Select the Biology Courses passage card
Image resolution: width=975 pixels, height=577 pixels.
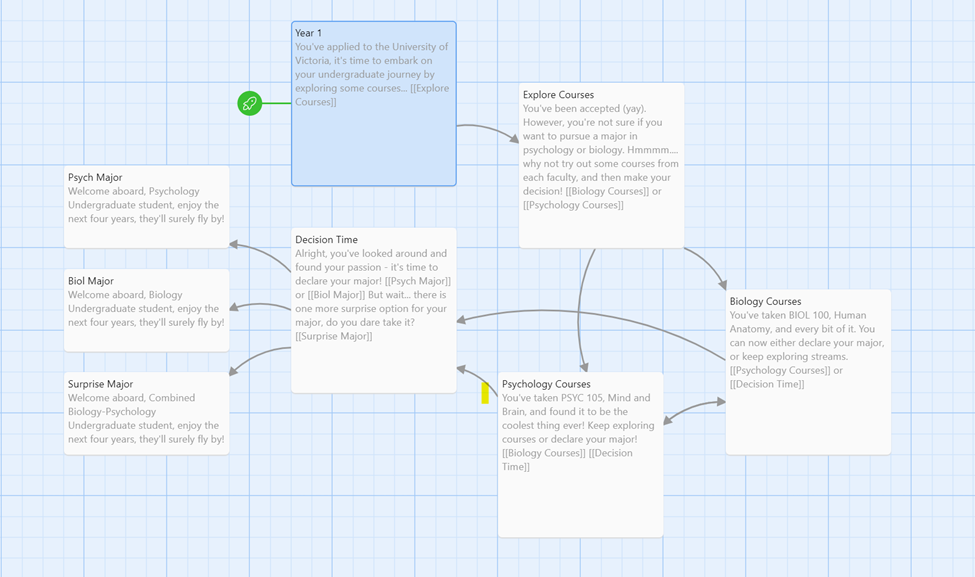[808, 372]
